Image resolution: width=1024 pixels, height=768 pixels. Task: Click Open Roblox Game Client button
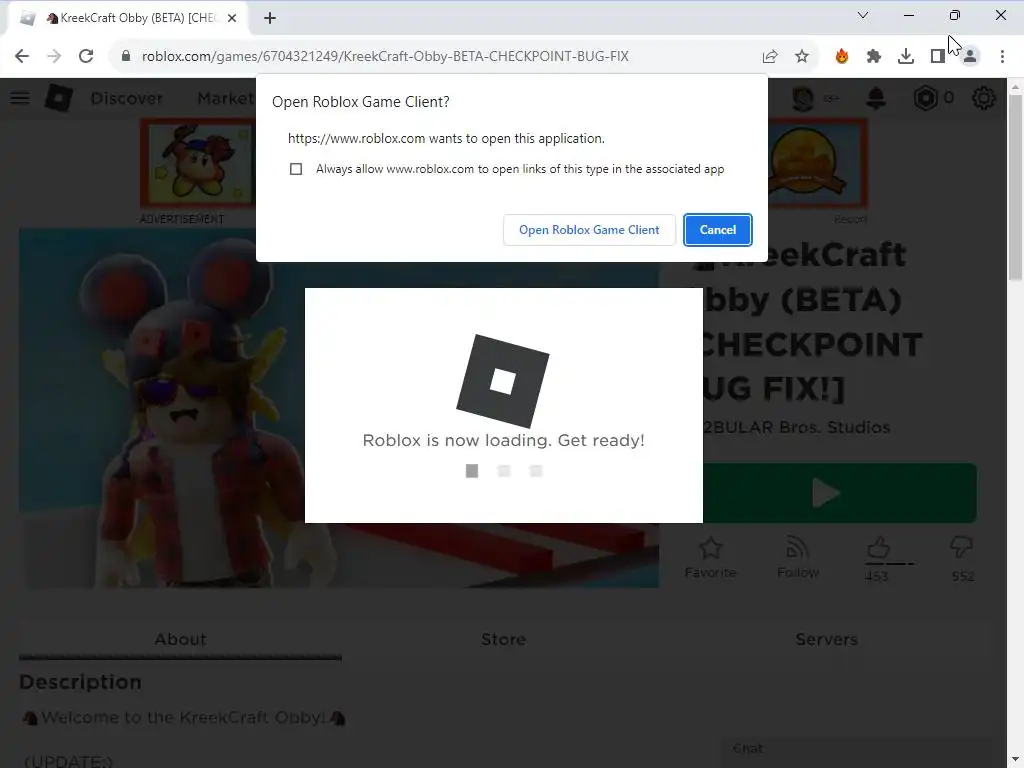pyautogui.click(x=589, y=230)
